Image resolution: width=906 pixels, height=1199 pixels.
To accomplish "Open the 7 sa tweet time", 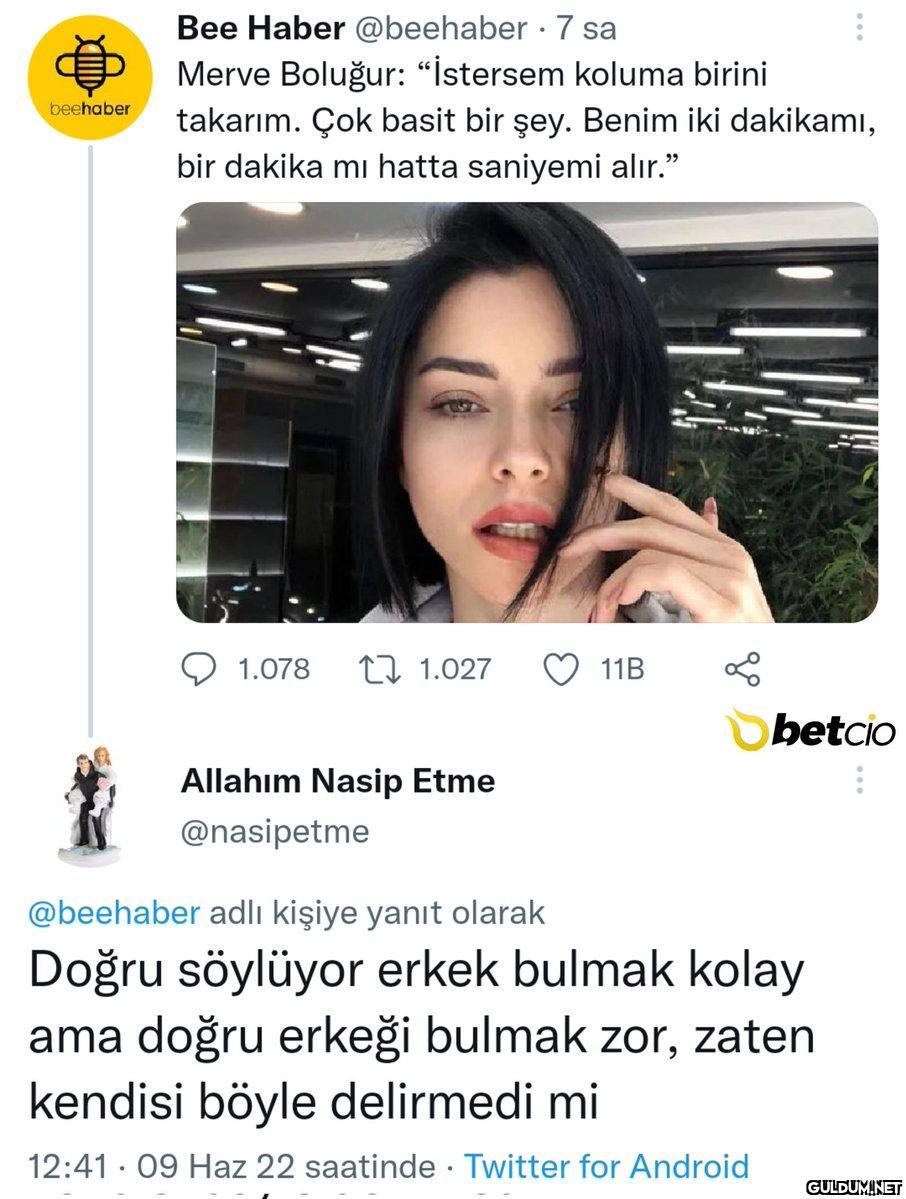I will point(586,28).
